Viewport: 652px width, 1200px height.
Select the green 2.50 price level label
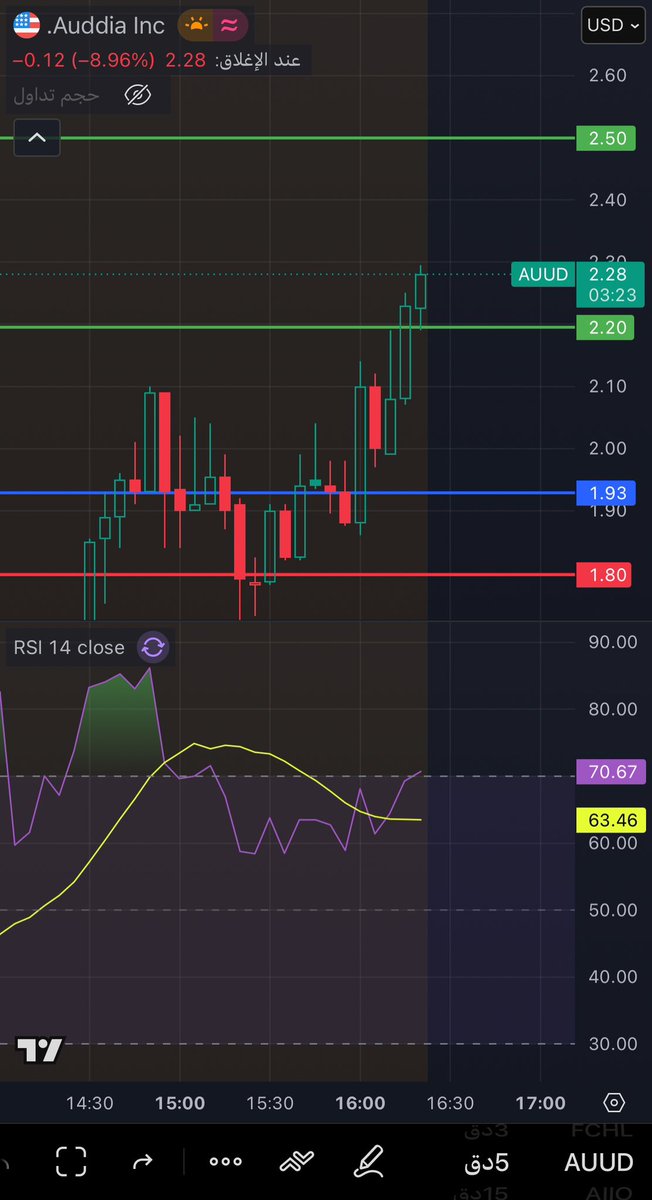point(605,138)
